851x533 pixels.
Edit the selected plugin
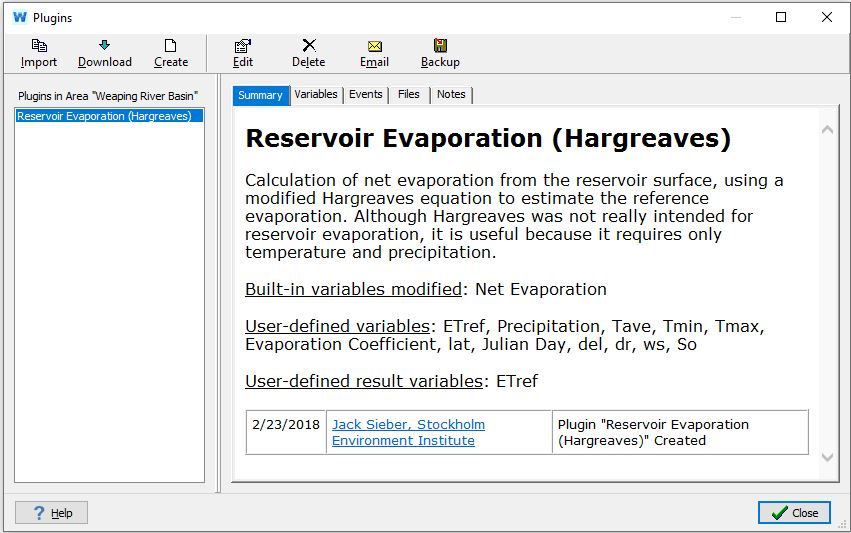click(243, 53)
